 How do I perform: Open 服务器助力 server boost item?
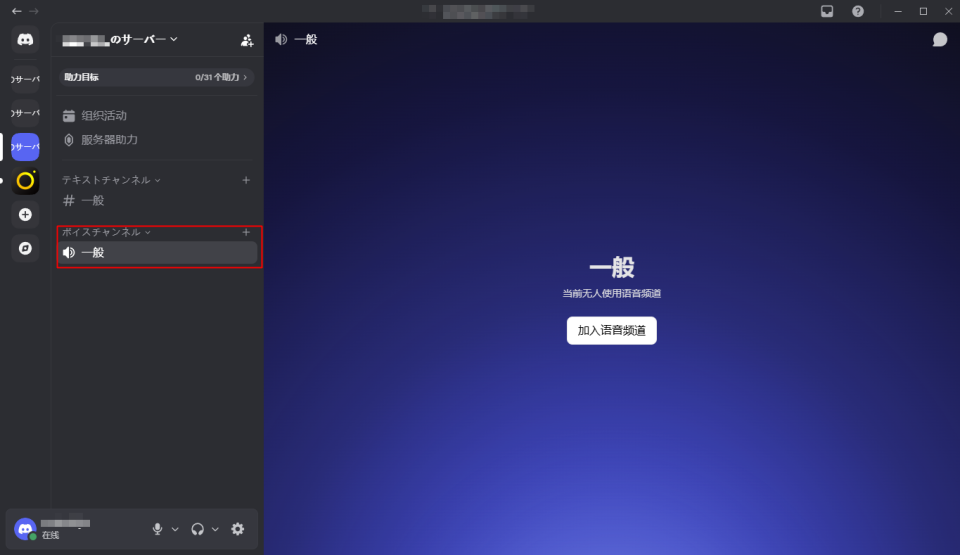tap(109, 140)
